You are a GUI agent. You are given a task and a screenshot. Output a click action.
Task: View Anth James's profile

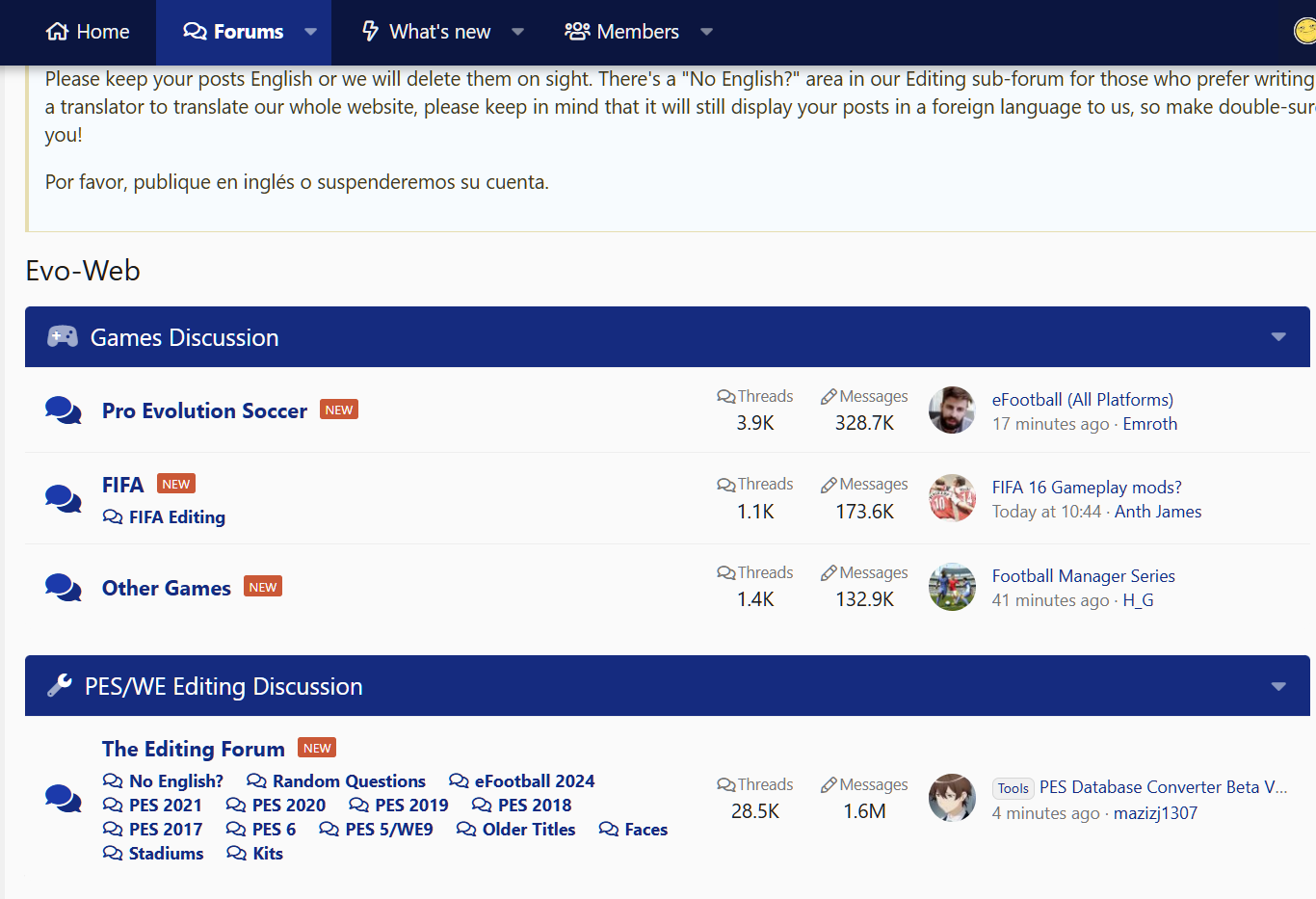pyautogui.click(x=1158, y=512)
